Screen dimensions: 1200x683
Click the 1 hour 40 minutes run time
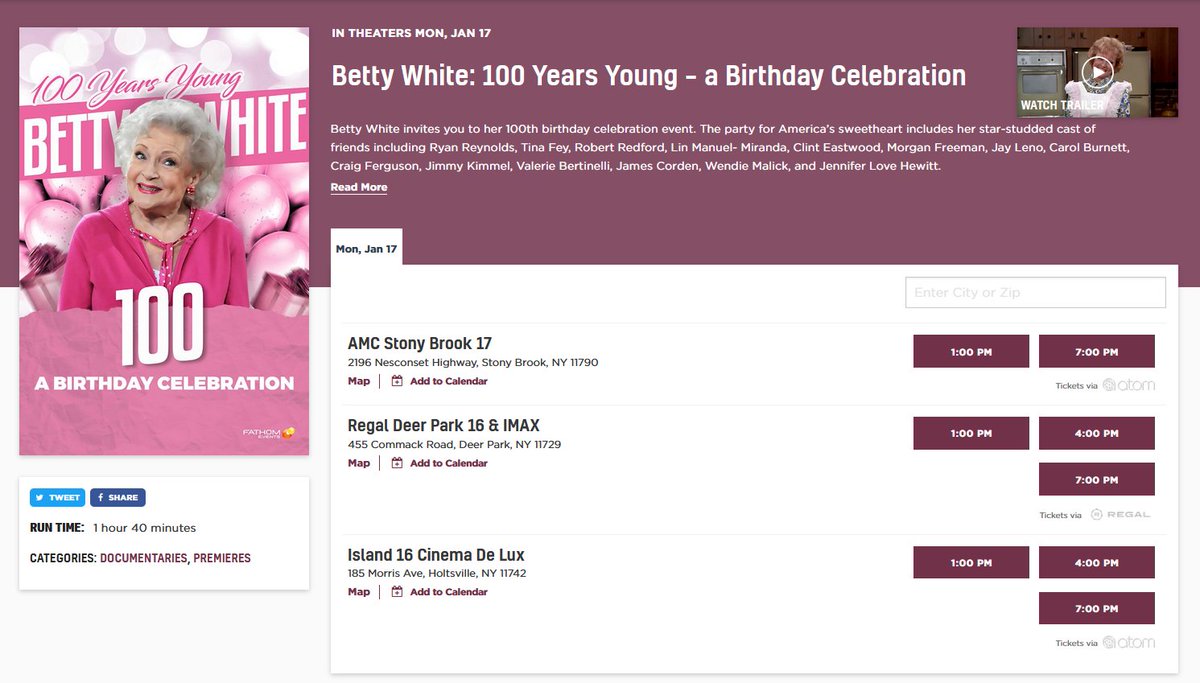(x=145, y=528)
